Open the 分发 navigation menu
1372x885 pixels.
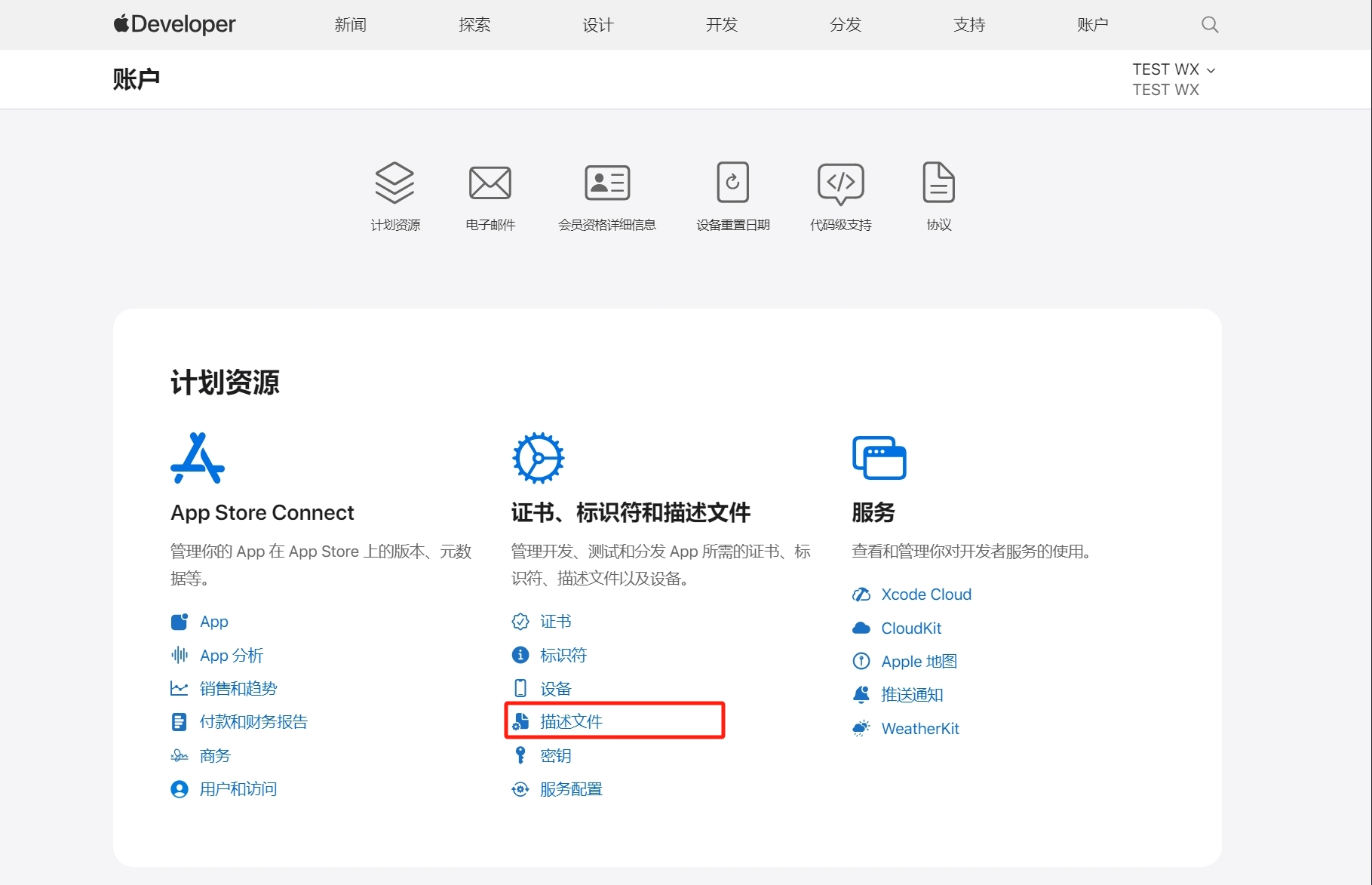tap(846, 25)
